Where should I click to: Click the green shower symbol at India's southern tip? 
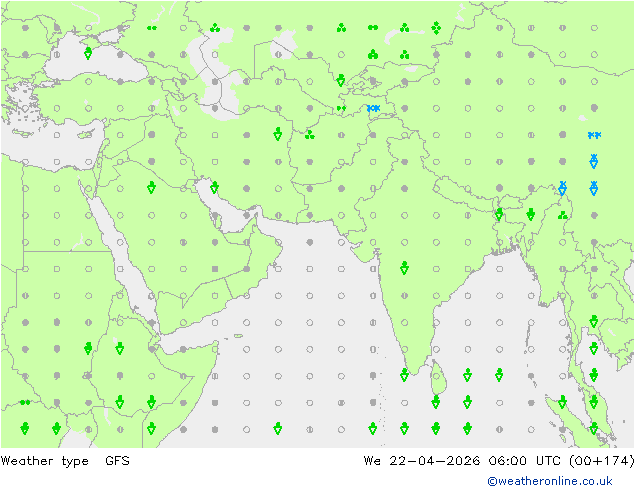[404, 375]
